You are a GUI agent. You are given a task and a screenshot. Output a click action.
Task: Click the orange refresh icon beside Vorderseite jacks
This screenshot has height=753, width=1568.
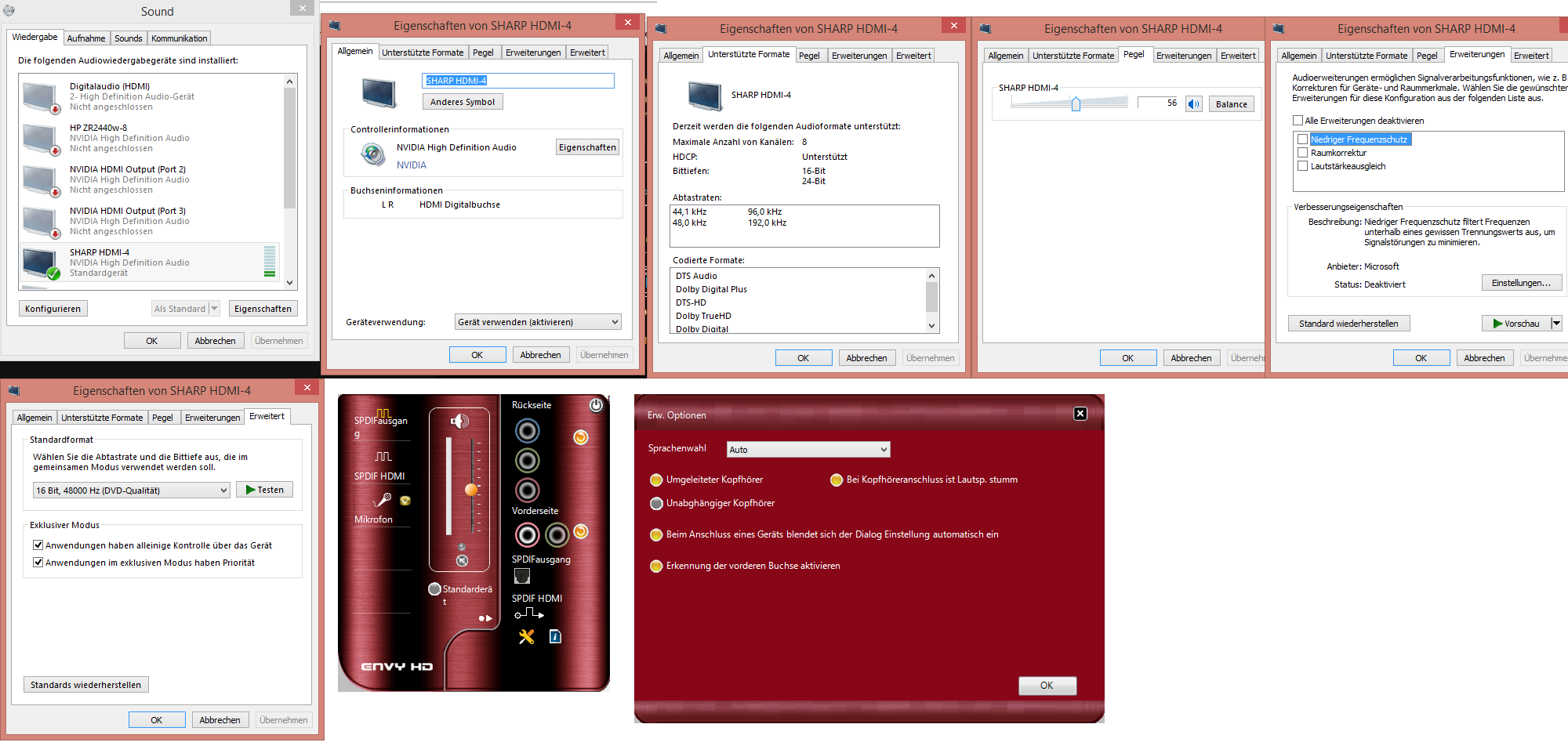pyautogui.click(x=581, y=531)
